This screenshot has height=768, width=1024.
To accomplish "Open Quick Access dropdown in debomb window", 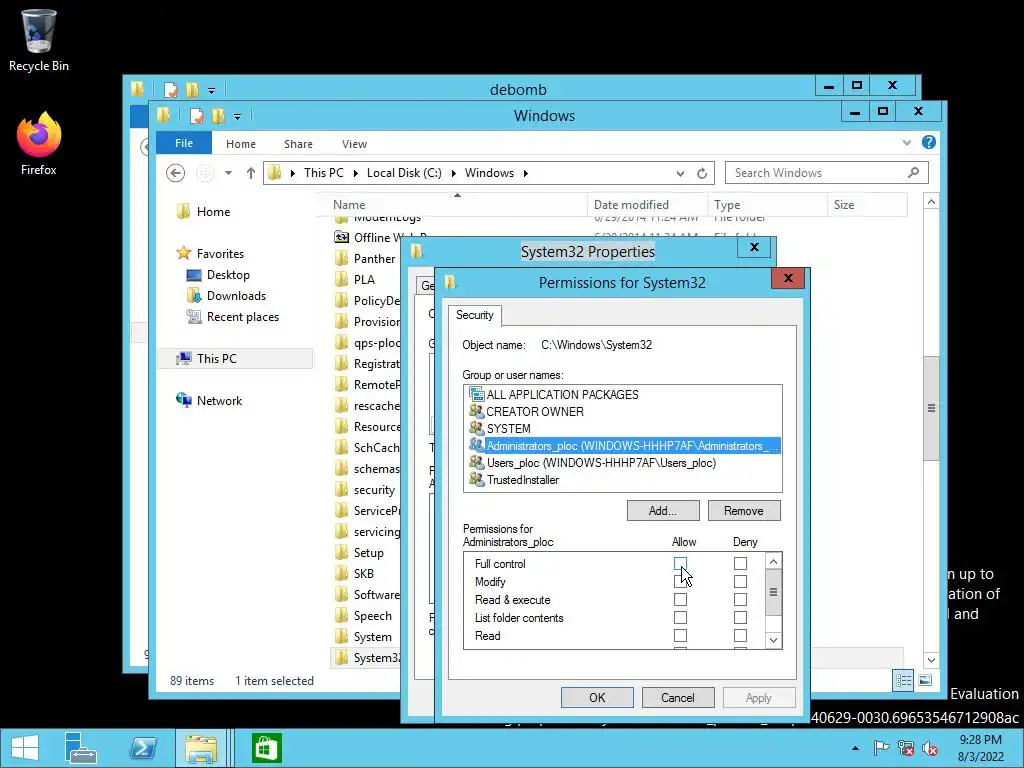I will (x=211, y=90).
